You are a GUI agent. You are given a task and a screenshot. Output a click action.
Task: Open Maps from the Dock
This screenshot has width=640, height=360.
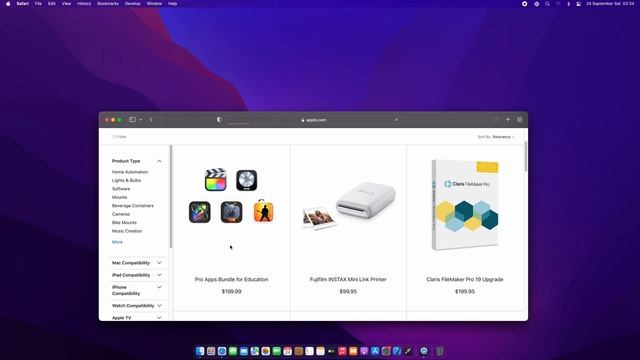tap(255, 351)
